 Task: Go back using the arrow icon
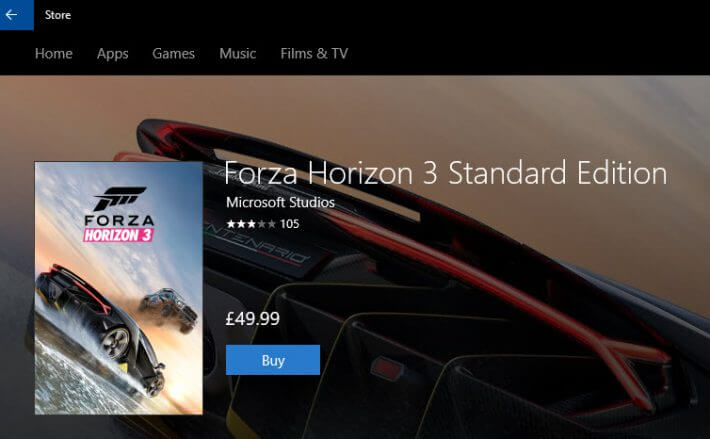click(x=16, y=15)
